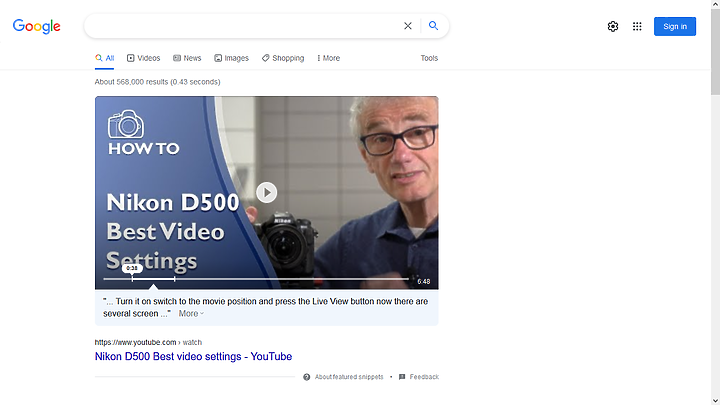Click the blue magnifier search icon

click(x=433, y=26)
